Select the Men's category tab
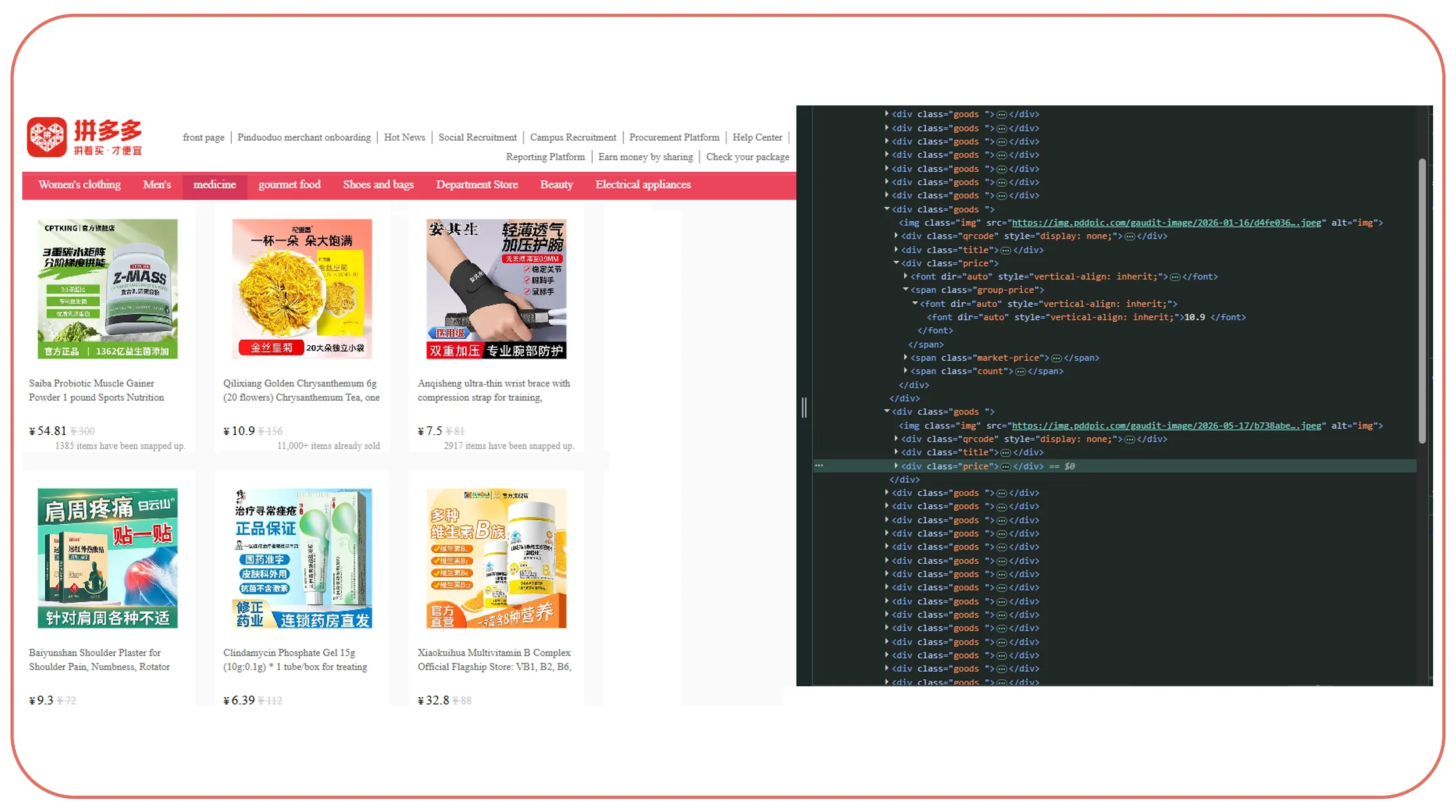Viewport: 1456px width, 812px height. click(x=157, y=185)
